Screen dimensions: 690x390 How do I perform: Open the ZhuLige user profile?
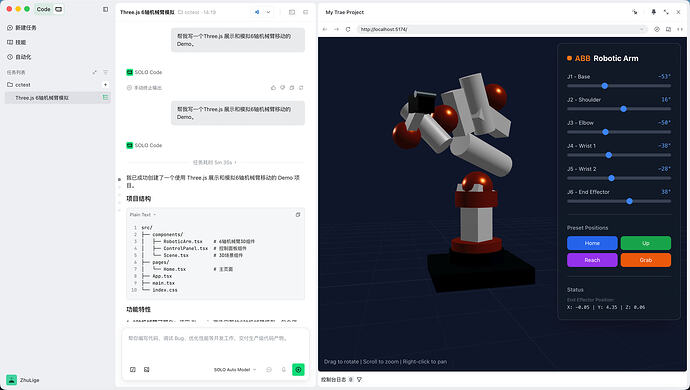(23, 380)
